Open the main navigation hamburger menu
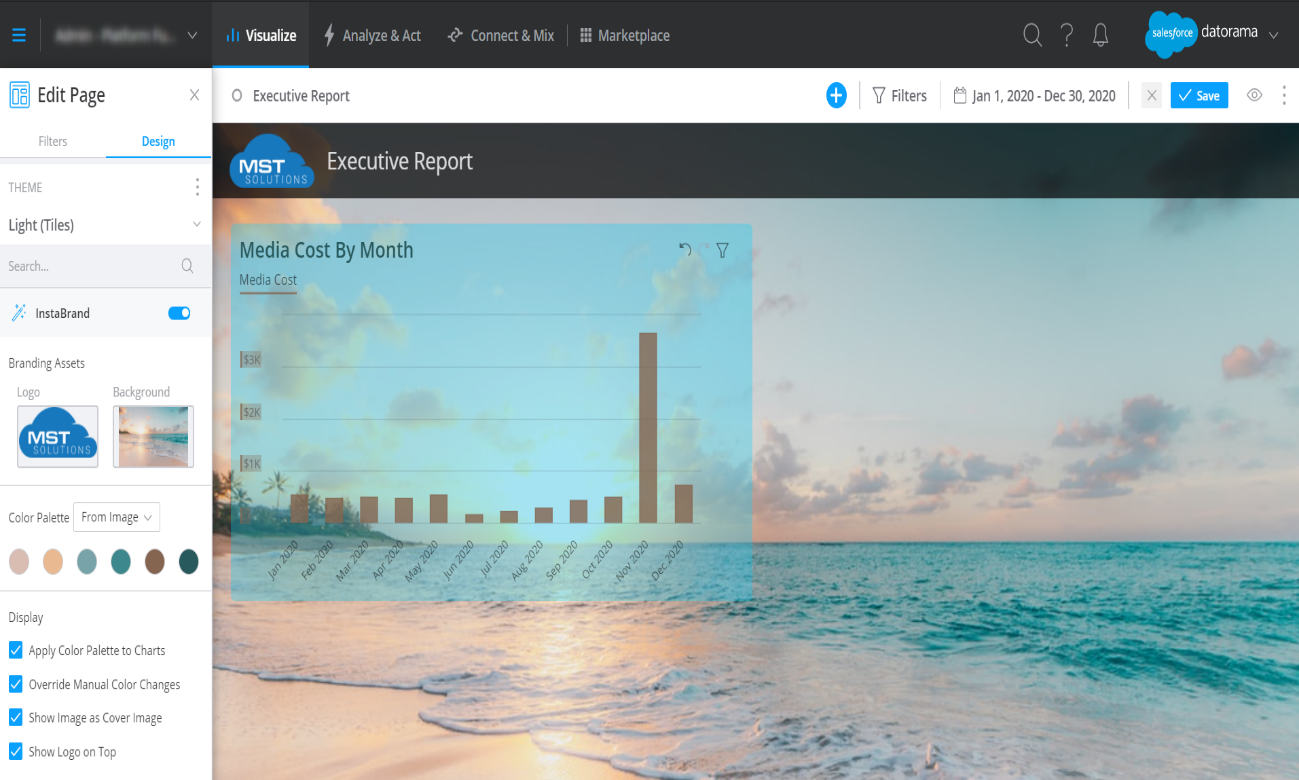The height and width of the screenshot is (780, 1299). point(18,34)
